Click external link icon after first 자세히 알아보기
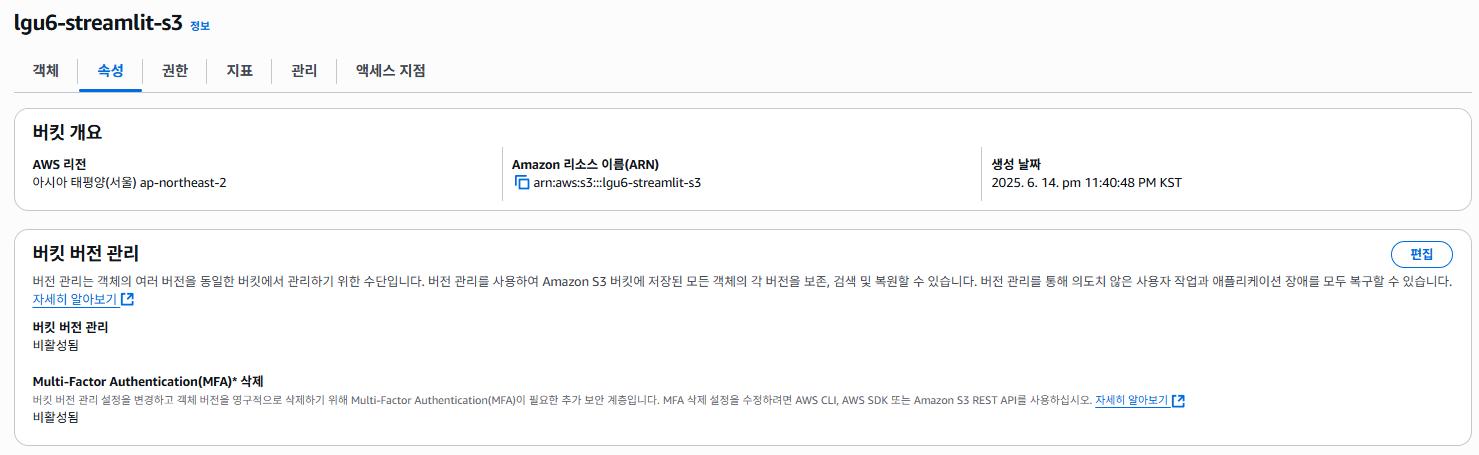The image size is (1479, 455). 127,299
